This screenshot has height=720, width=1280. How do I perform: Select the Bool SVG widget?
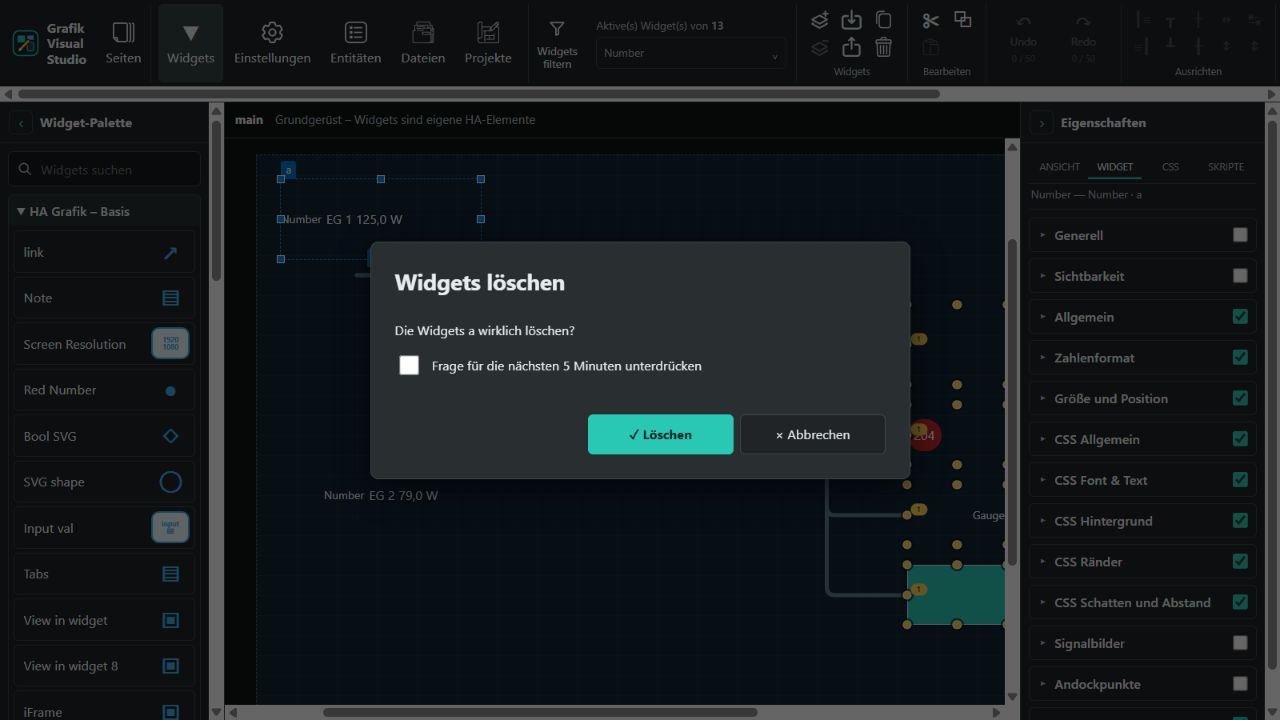pos(104,436)
